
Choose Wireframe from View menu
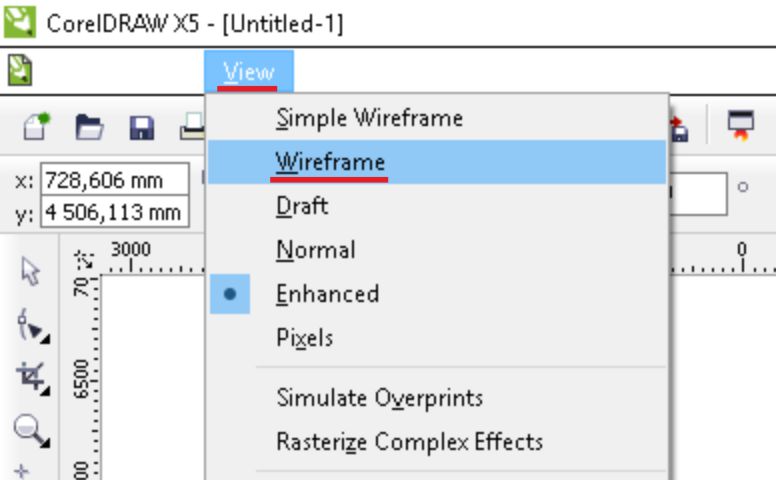click(x=330, y=162)
